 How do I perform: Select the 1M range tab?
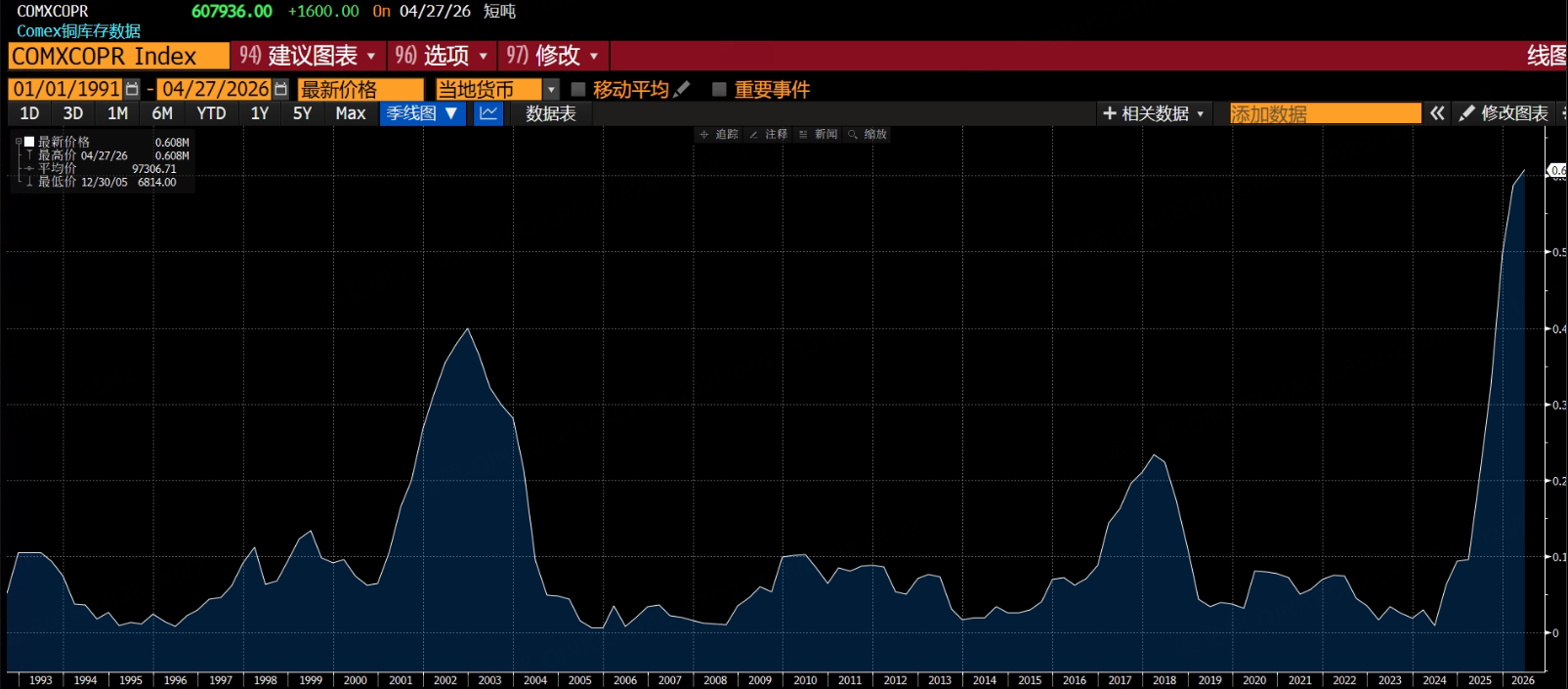(x=118, y=113)
